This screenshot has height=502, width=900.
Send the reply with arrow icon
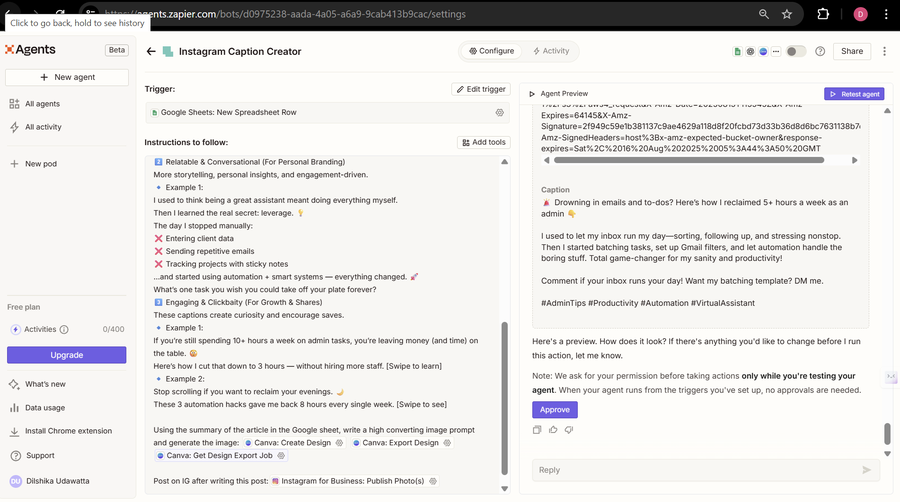point(867,470)
